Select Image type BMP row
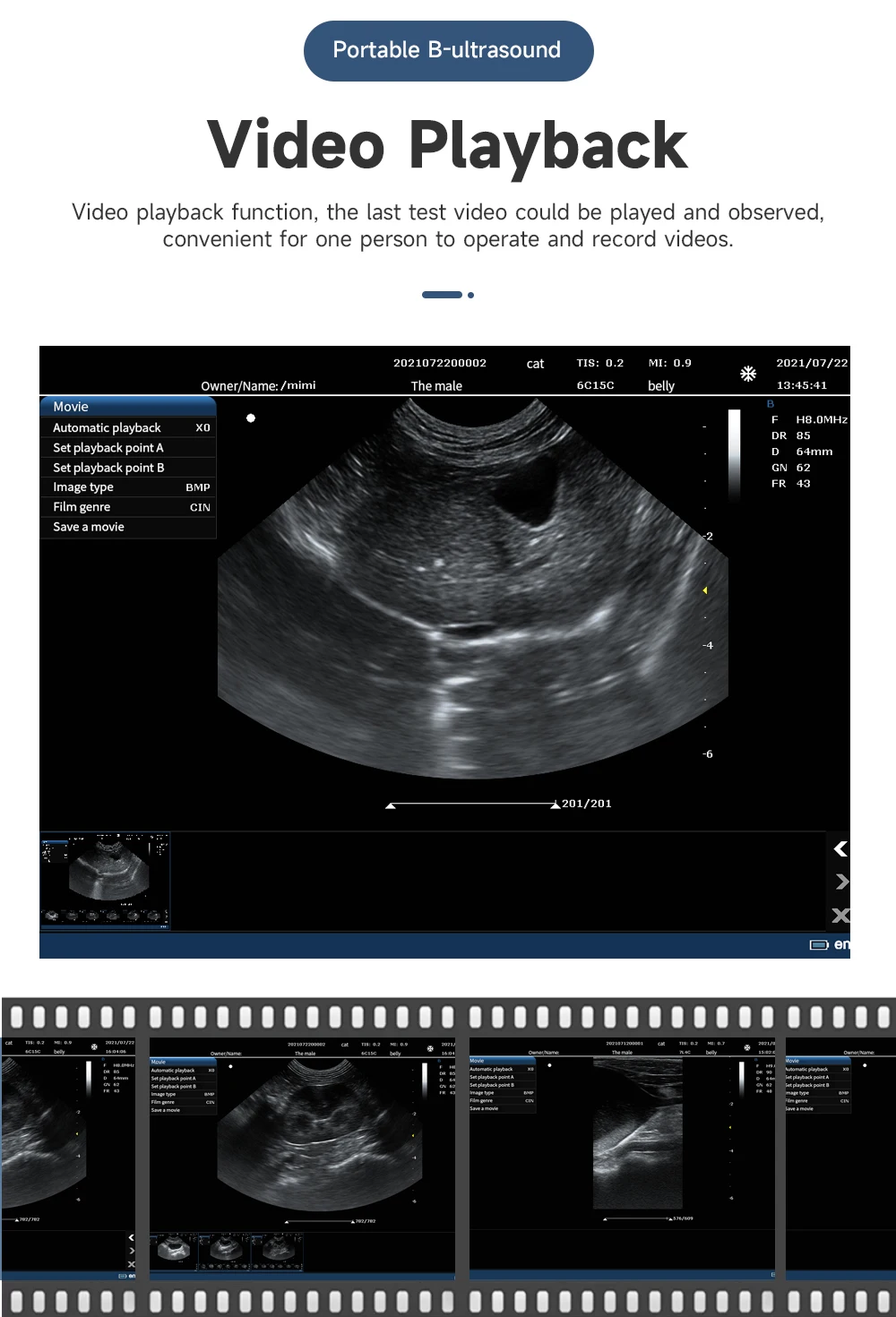This screenshot has width=896, height=1317. pos(128,487)
